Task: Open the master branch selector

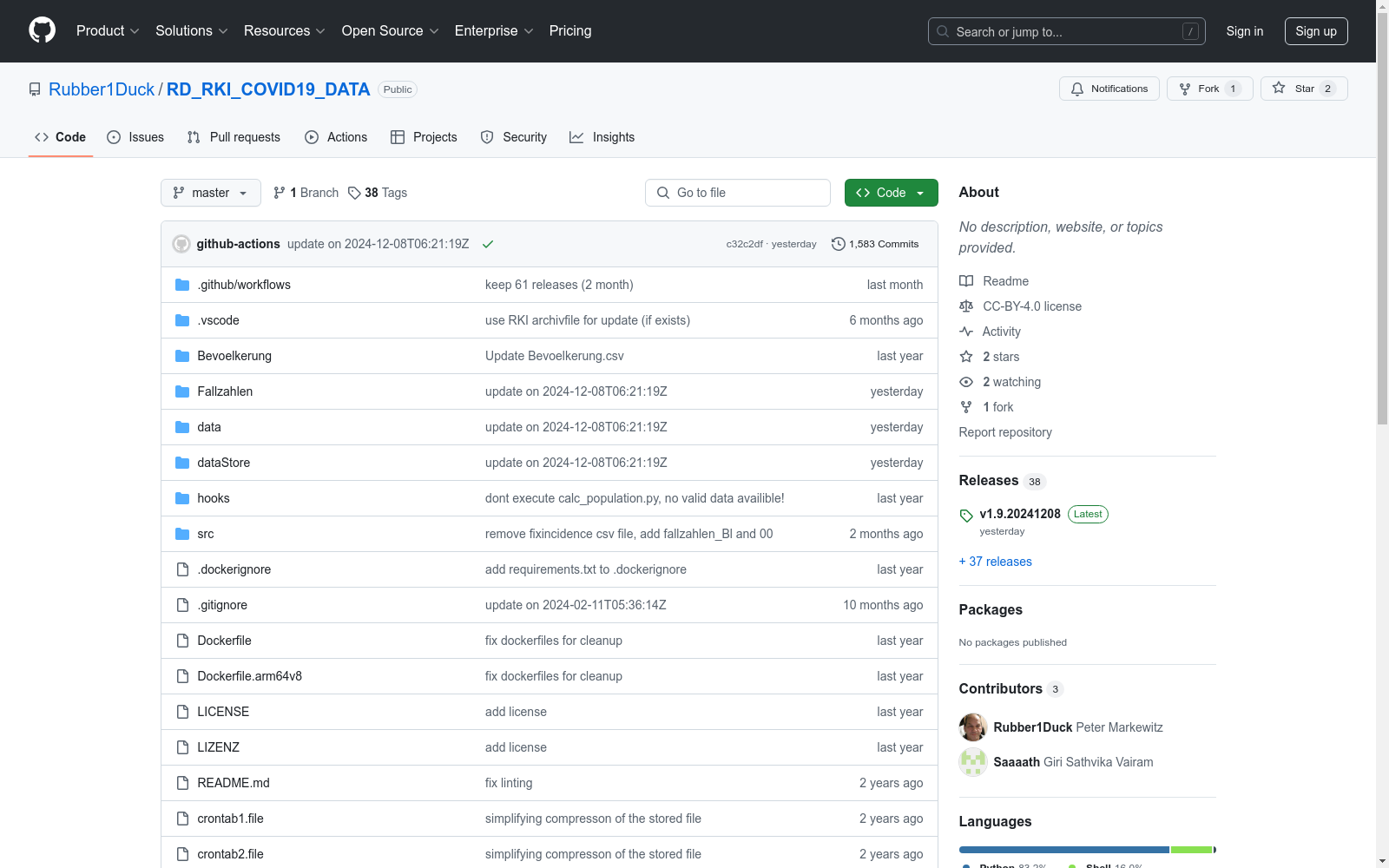Action: pos(211,193)
